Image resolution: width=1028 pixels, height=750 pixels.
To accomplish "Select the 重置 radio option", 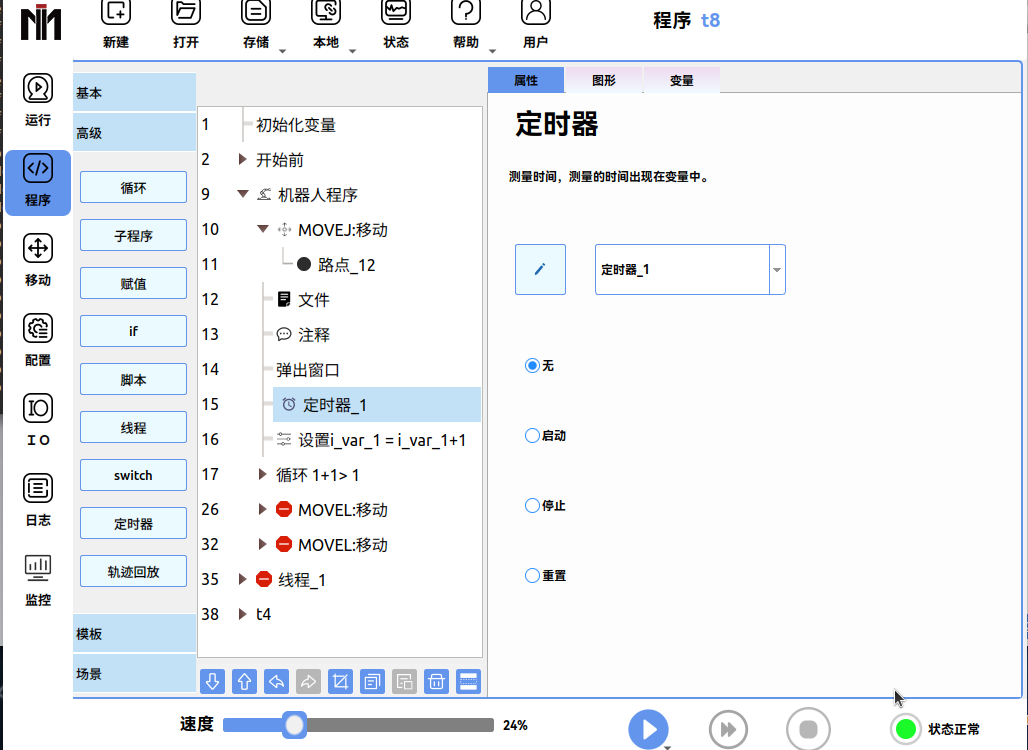I will [x=533, y=576].
